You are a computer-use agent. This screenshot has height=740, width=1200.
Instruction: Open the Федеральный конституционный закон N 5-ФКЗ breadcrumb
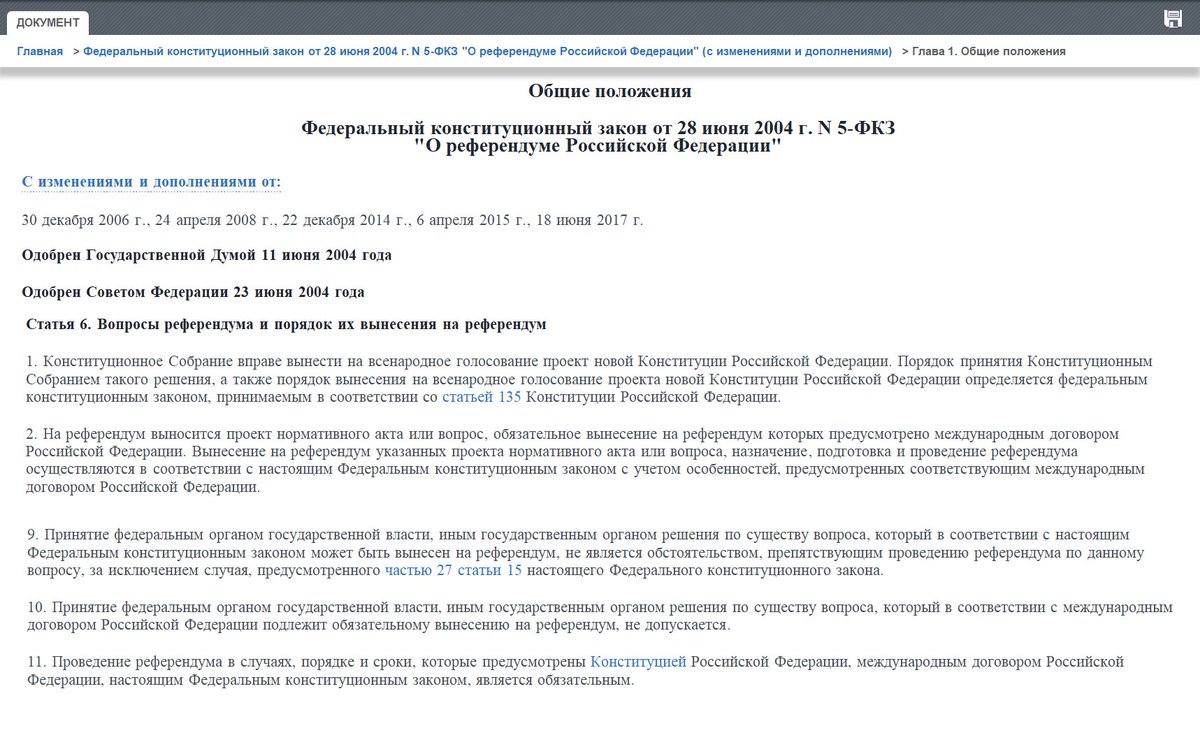pos(488,51)
